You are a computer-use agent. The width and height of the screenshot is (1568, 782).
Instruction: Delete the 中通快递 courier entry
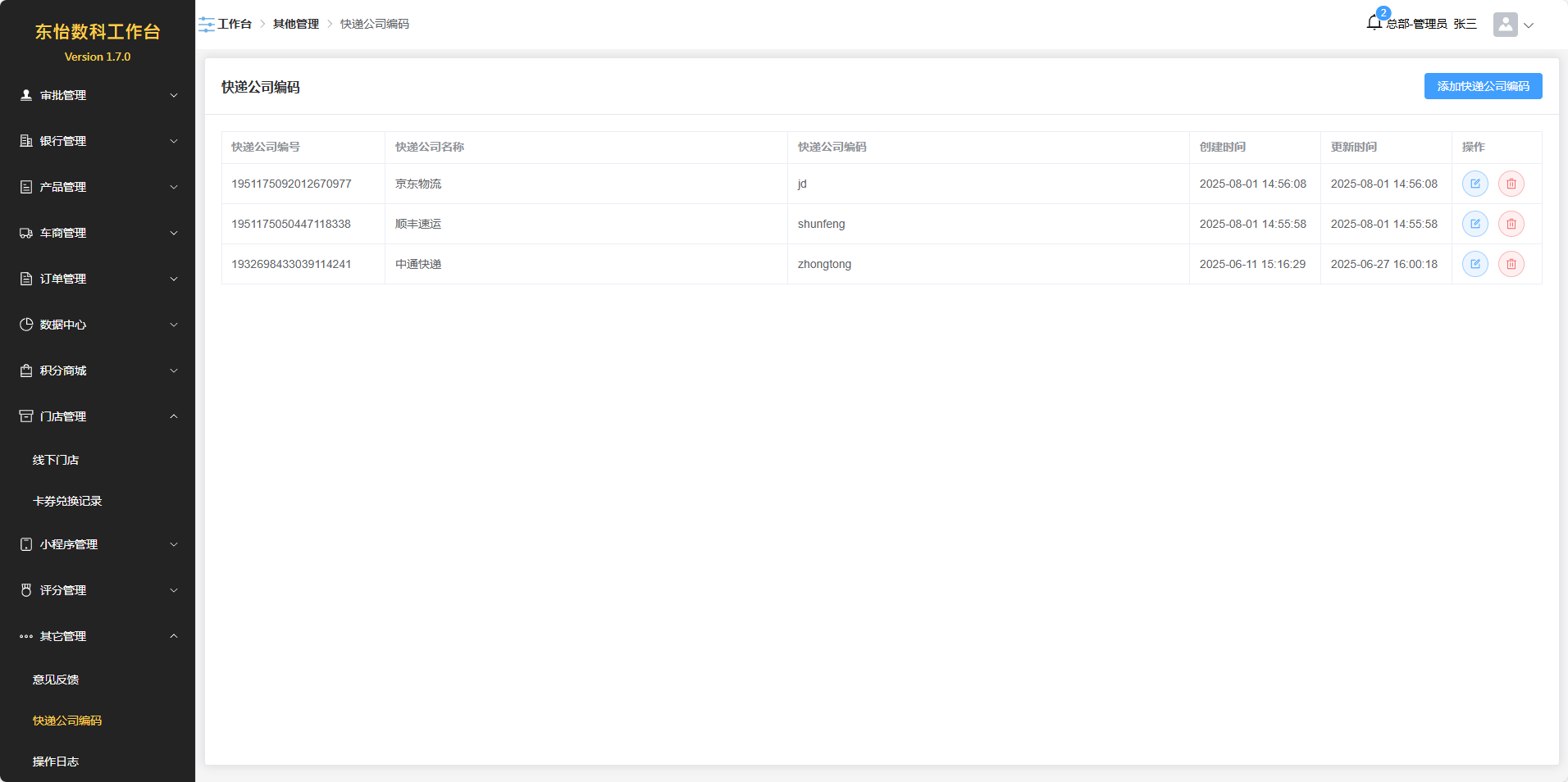point(1511,264)
